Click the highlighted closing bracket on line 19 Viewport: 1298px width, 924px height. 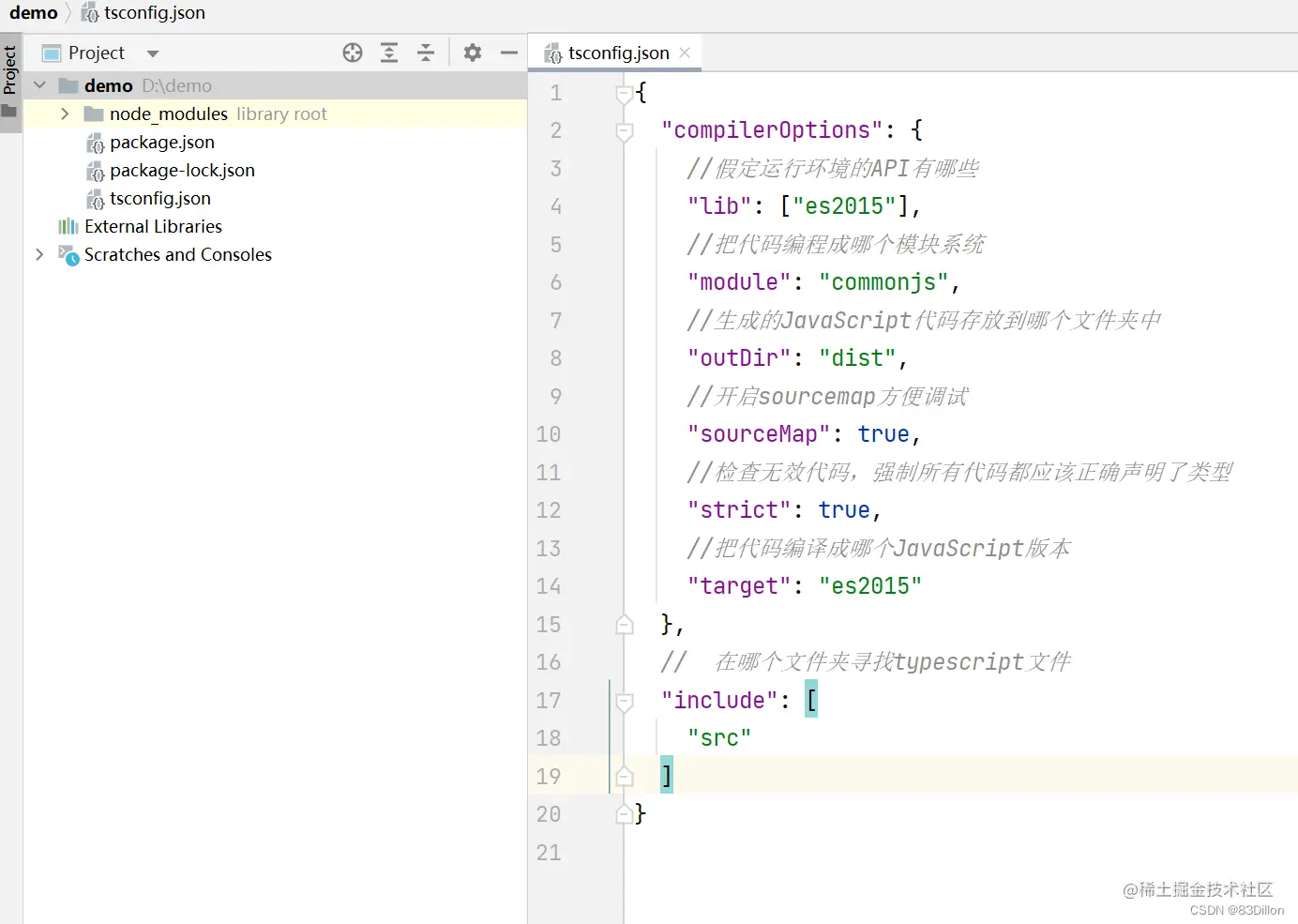point(667,775)
